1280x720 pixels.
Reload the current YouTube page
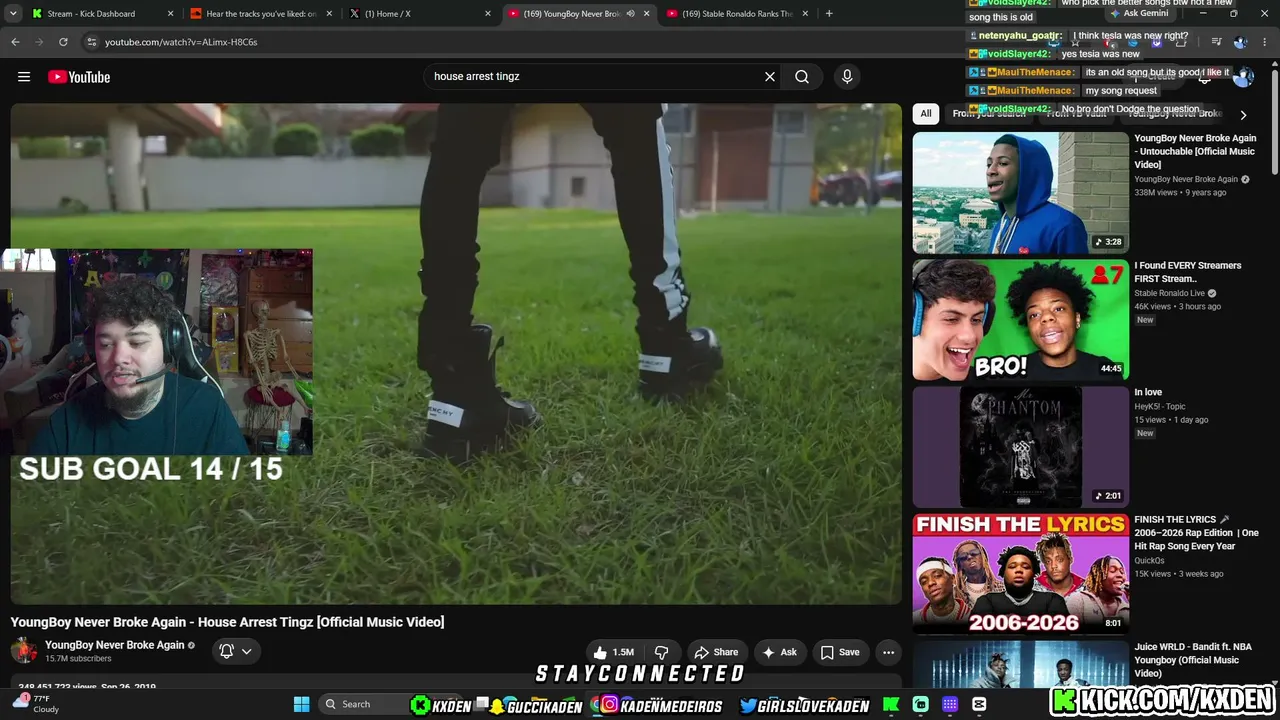click(x=63, y=42)
